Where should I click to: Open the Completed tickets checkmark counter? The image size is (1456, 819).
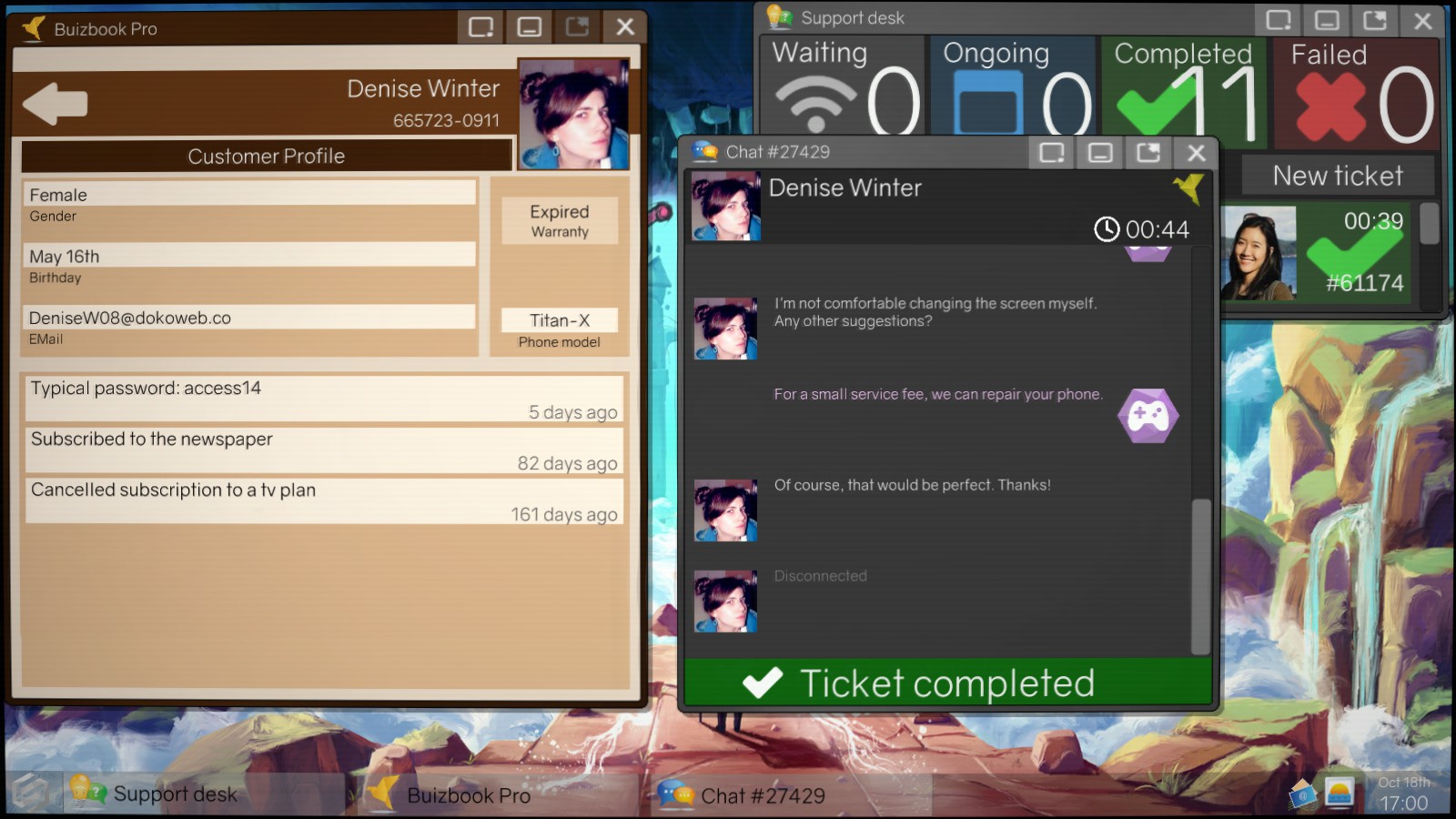pos(1183,91)
